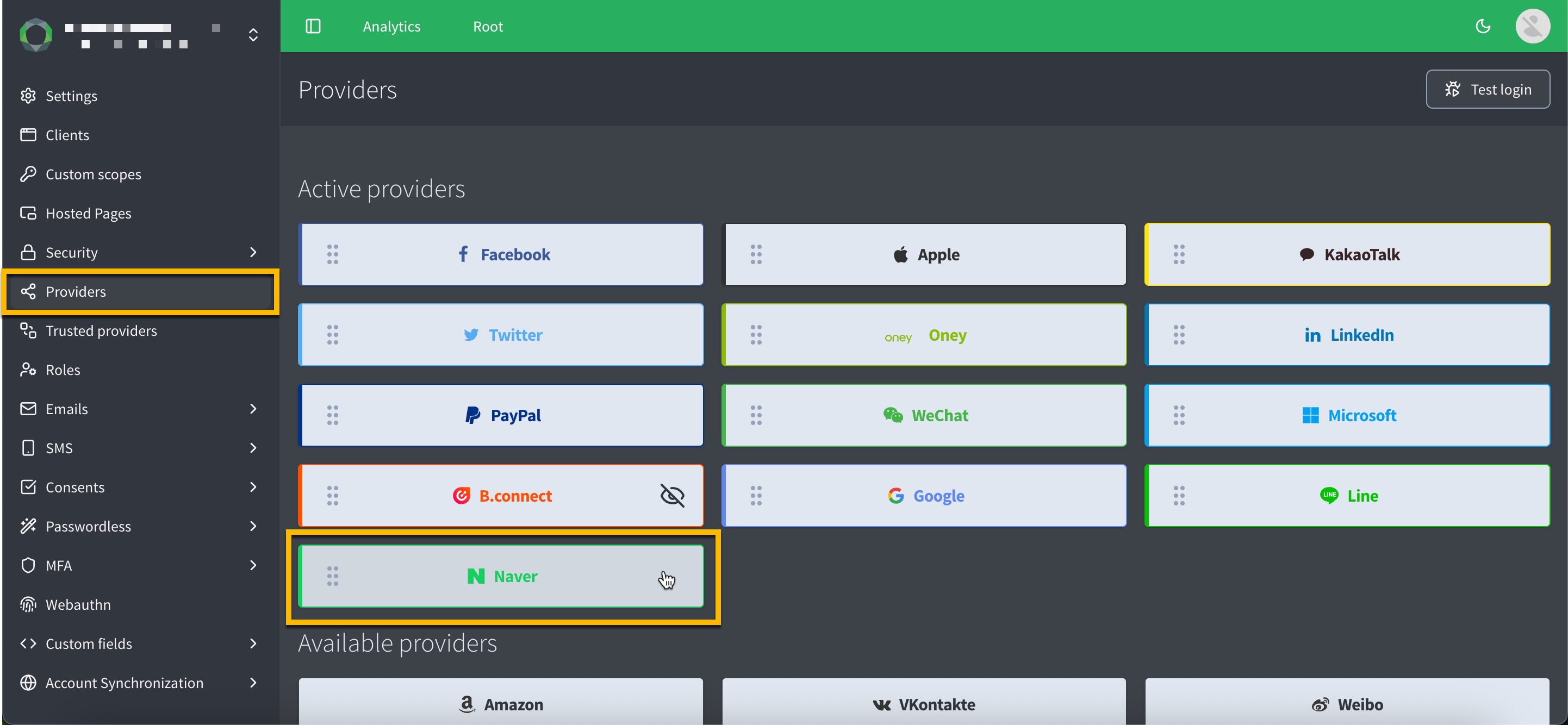Add the VKontakte available provider
The width and height of the screenshot is (1568, 725).
[x=924, y=701]
